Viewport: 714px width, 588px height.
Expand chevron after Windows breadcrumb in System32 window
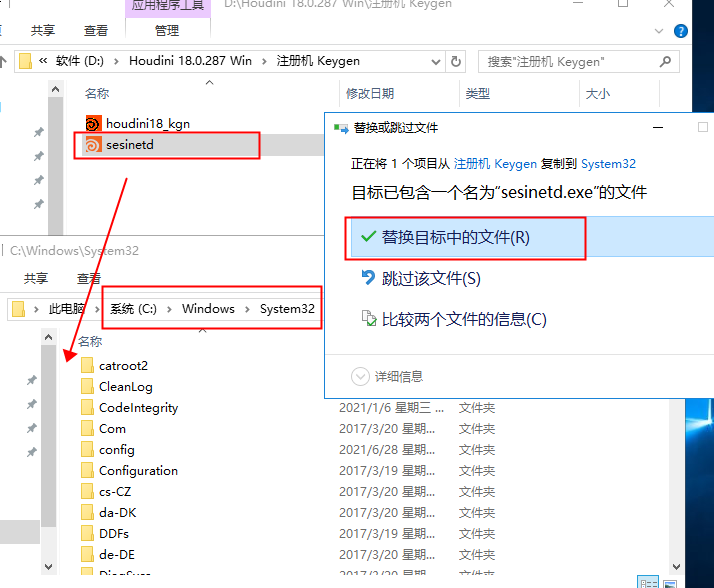point(247,309)
